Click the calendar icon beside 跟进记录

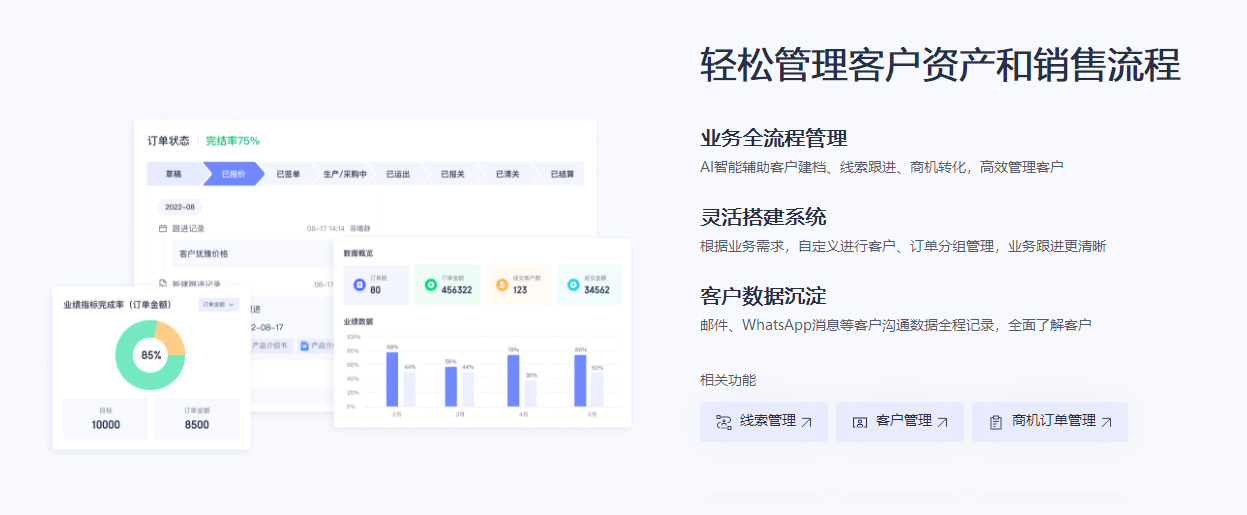pyautogui.click(x=163, y=228)
